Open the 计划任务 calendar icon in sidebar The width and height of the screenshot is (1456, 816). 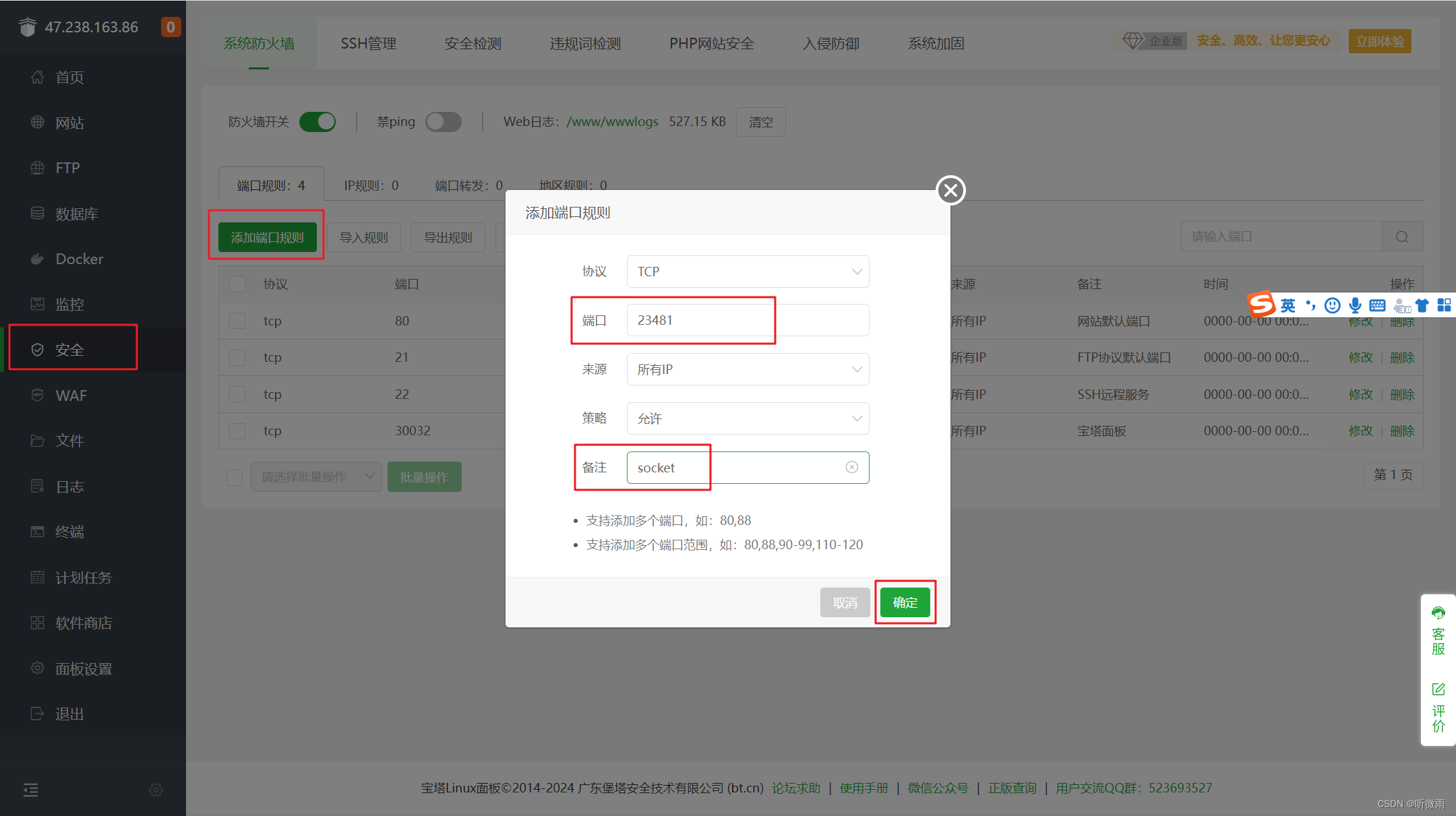(x=38, y=577)
